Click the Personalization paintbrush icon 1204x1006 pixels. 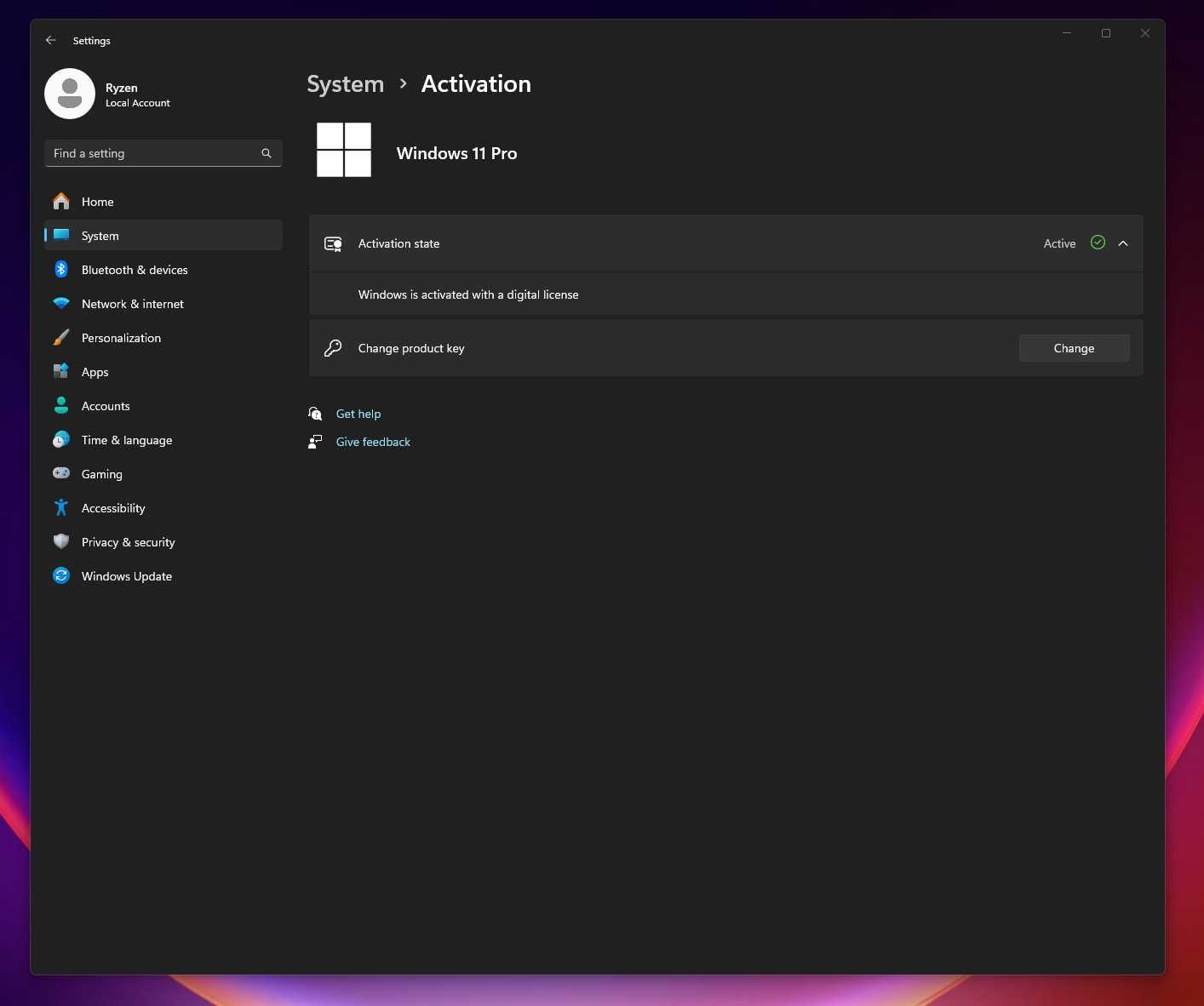coord(61,338)
